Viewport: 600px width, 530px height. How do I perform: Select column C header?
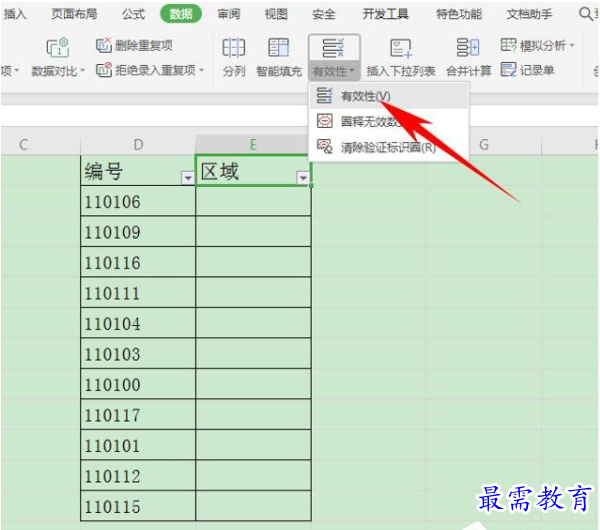tap(24, 145)
